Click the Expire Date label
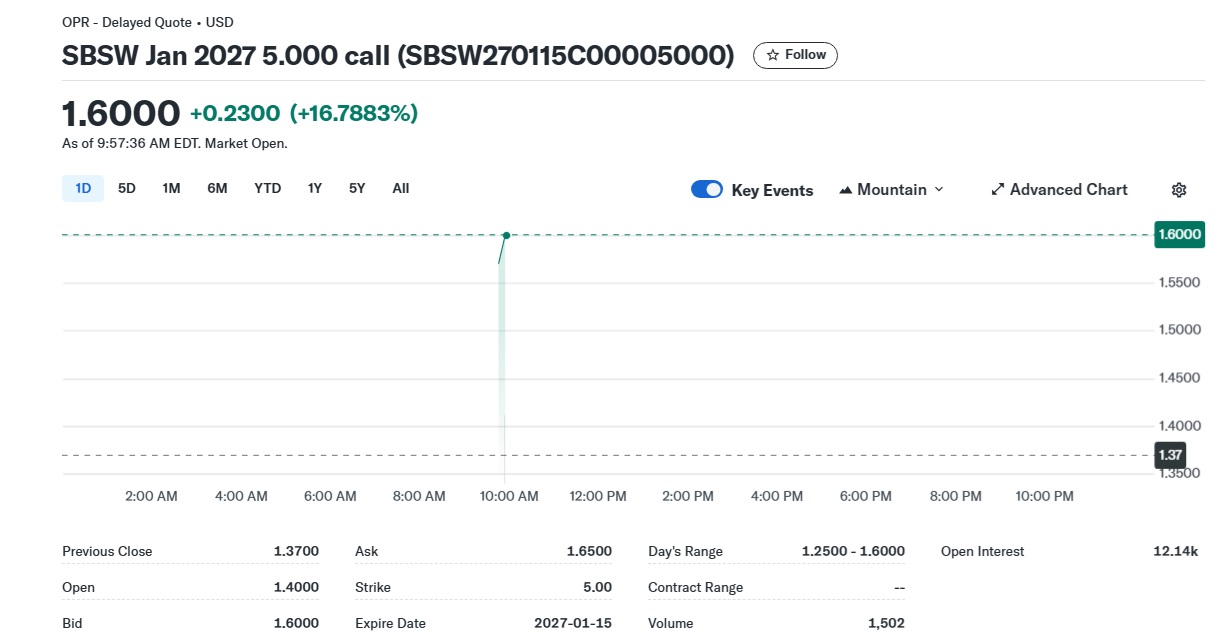This screenshot has width=1224, height=639. (390, 623)
